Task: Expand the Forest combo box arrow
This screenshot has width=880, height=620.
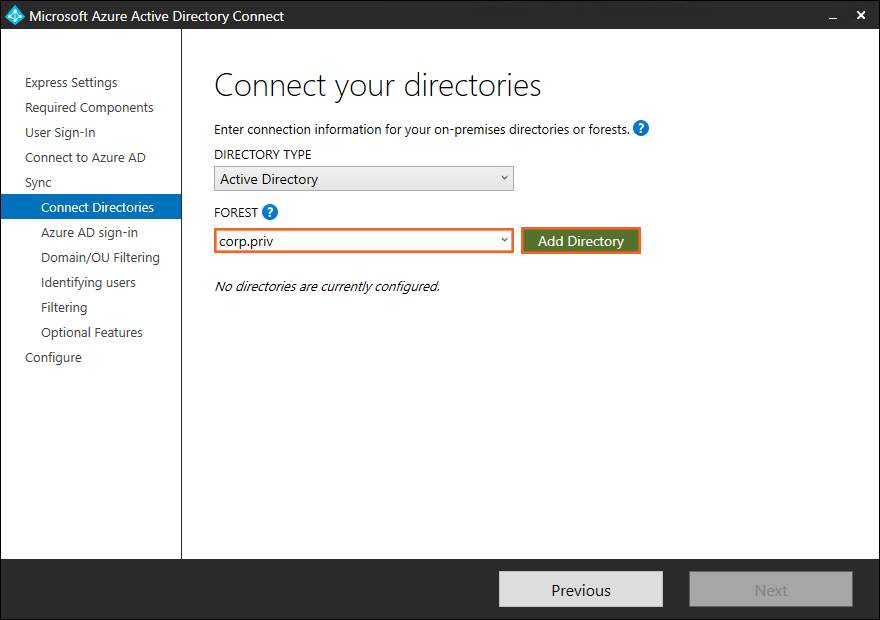Action: pyautogui.click(x=504, y=241)
